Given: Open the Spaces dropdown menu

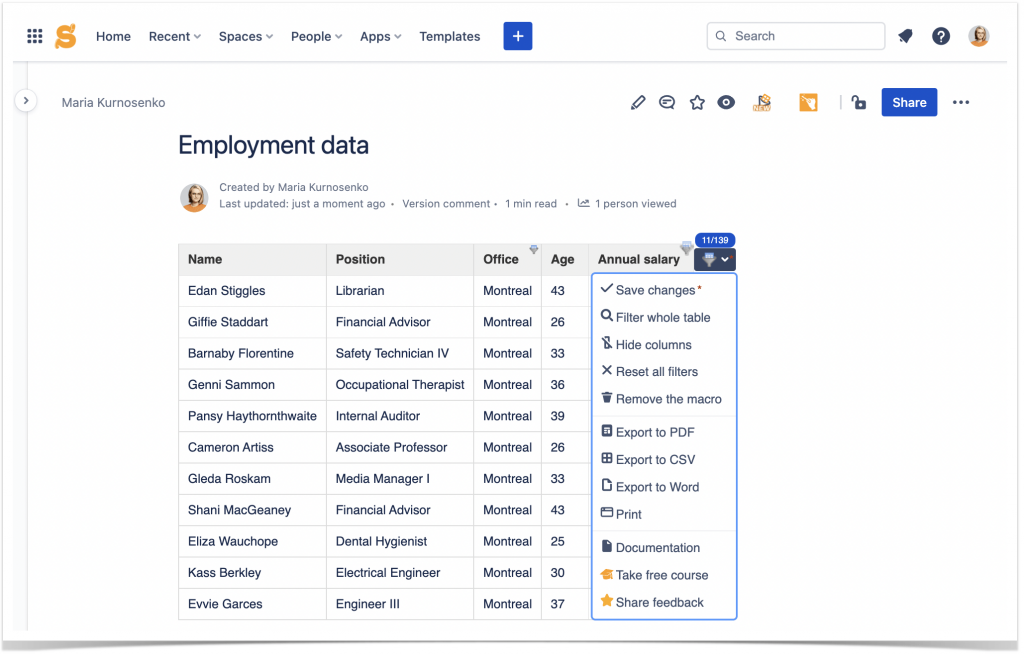Looking at the screenshot, I should (x=245, y=36).
